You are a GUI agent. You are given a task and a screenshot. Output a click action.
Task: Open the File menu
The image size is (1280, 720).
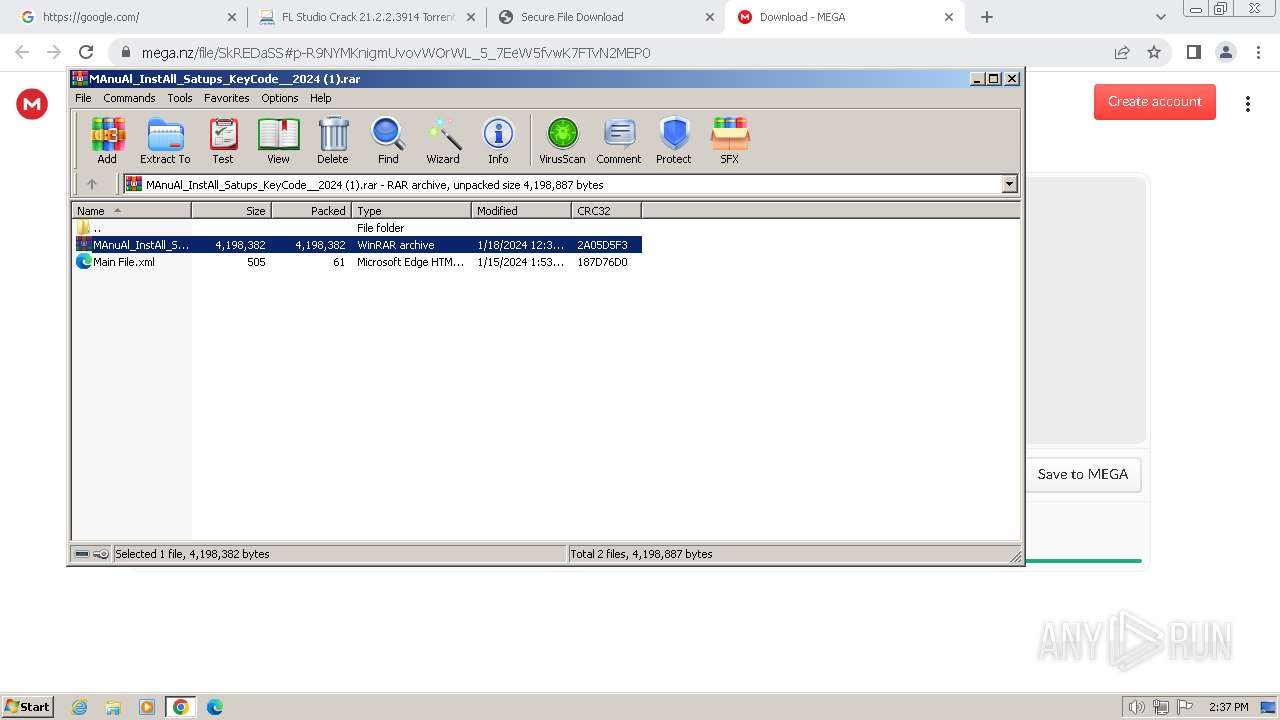tap(83, 98)
